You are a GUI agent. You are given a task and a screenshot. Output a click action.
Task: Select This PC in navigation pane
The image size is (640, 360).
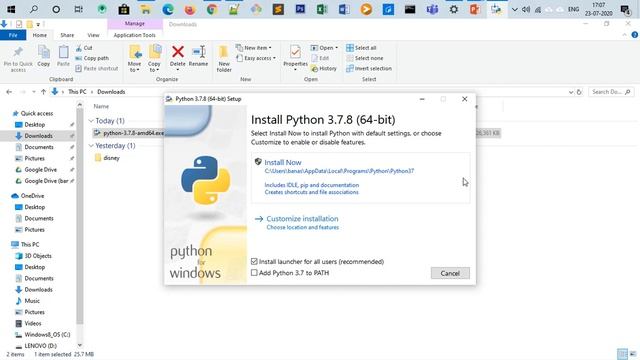pos(30,244)
